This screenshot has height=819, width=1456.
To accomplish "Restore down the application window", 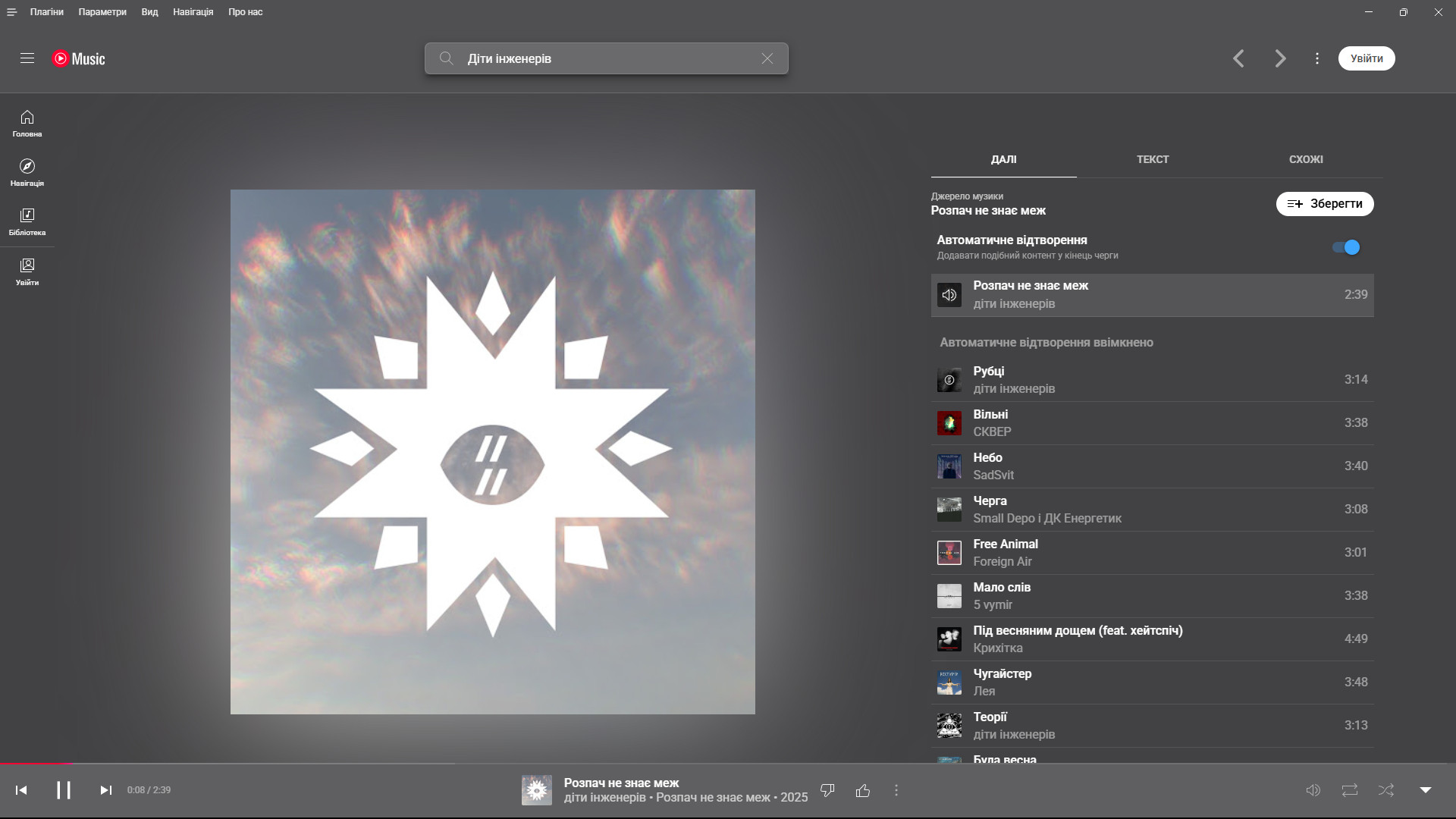I will click(x=1404, y=12).
